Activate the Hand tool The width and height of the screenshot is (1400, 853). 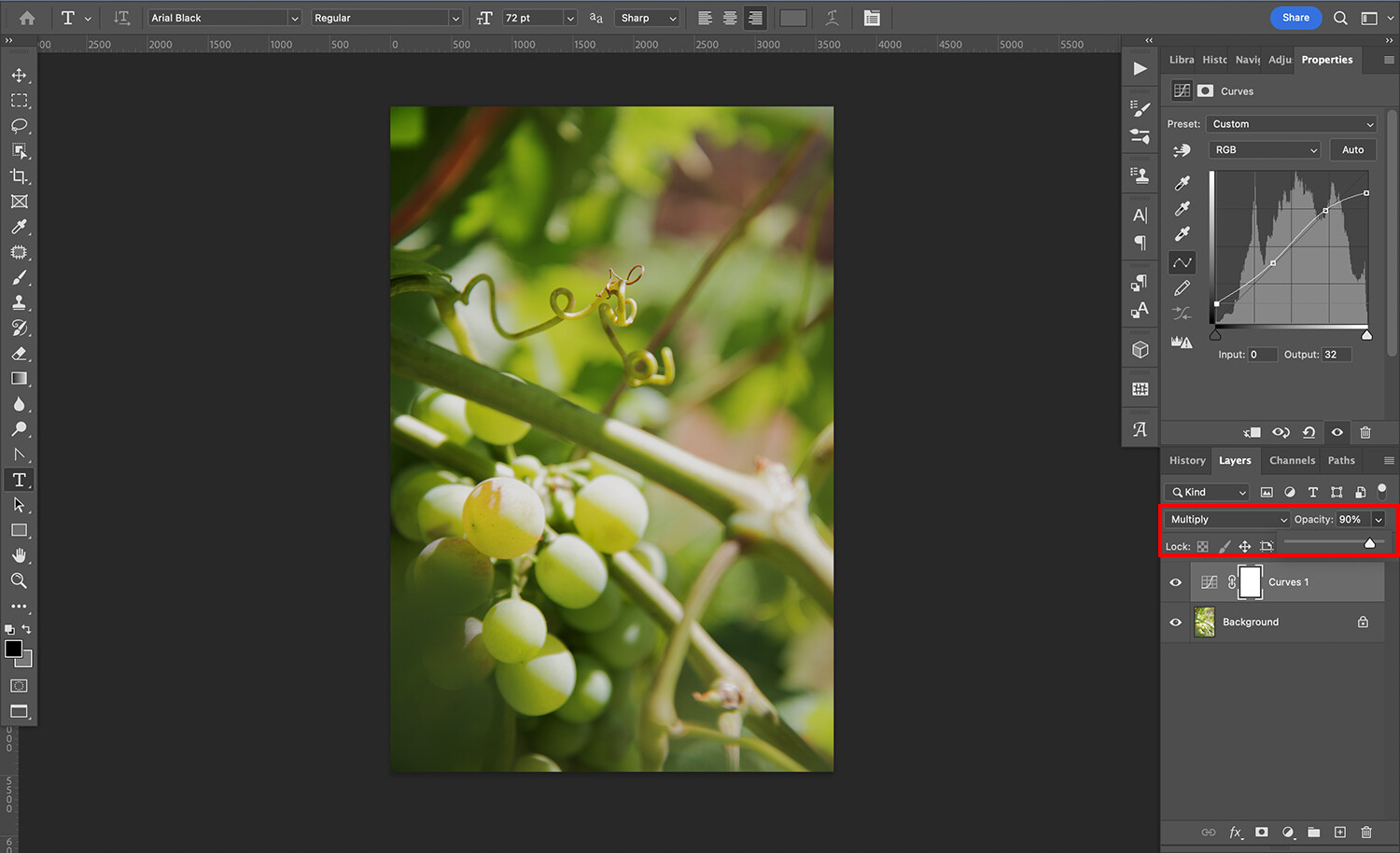point(19,555)
